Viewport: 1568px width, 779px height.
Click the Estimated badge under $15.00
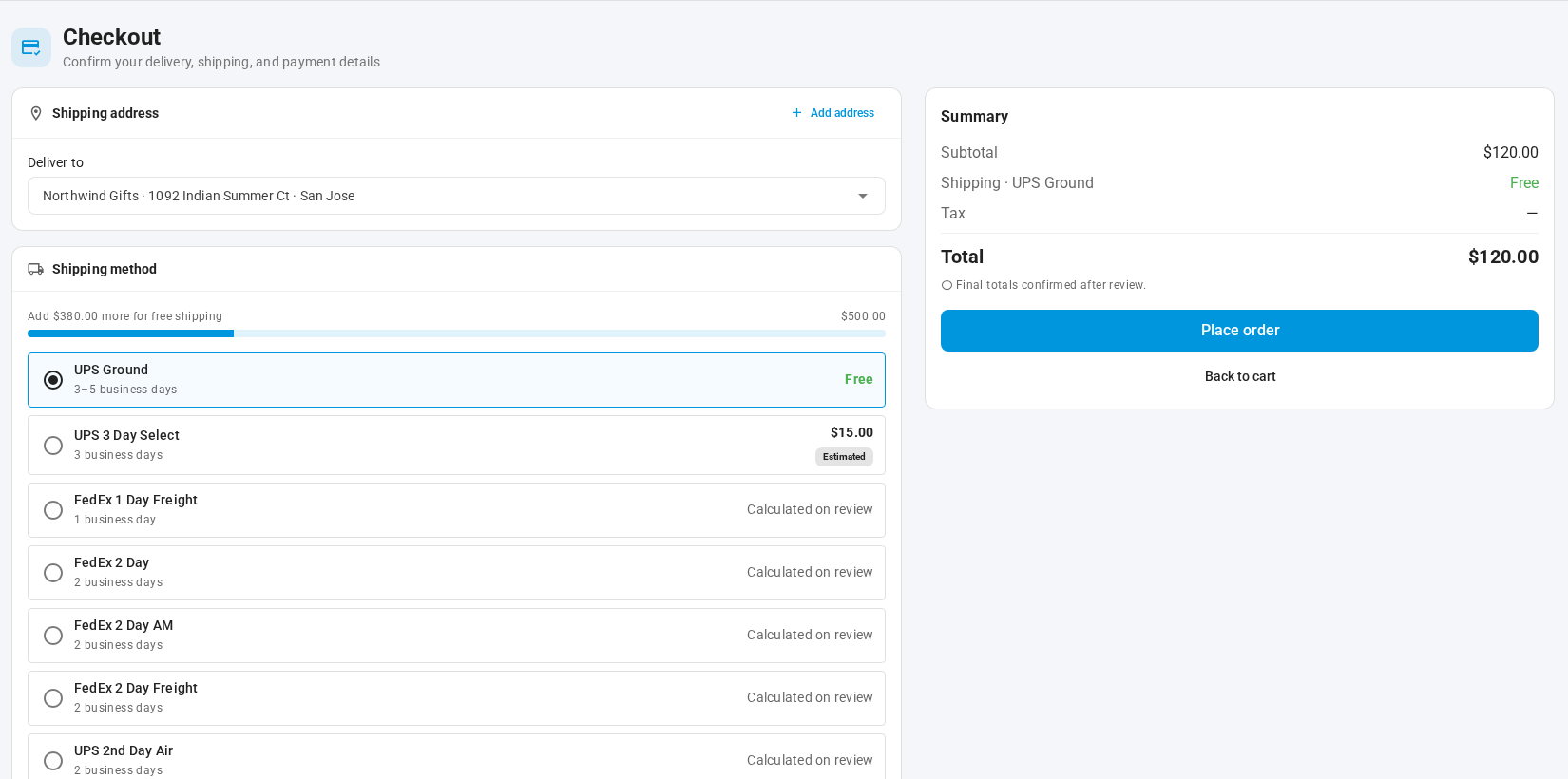(844, 457)
